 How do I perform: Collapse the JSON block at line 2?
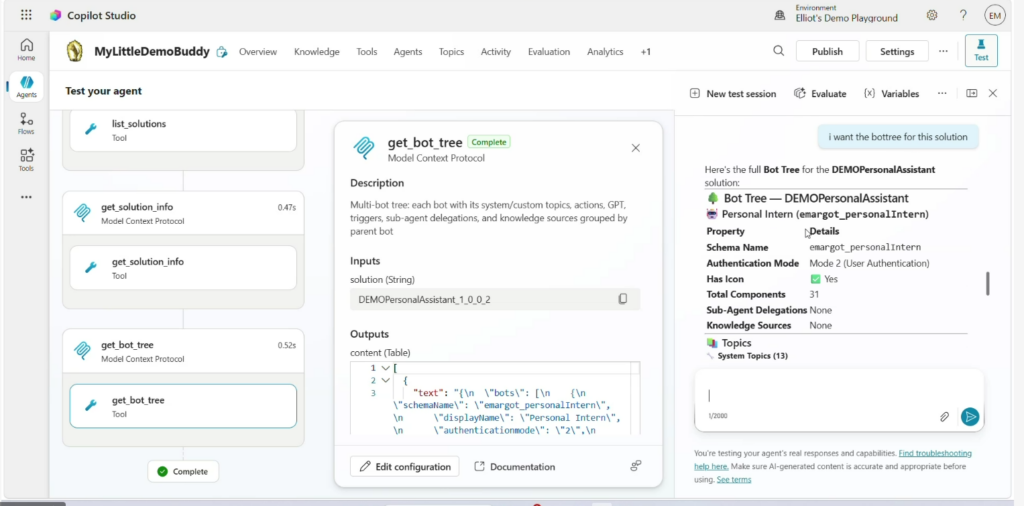[x=385, y=380]
